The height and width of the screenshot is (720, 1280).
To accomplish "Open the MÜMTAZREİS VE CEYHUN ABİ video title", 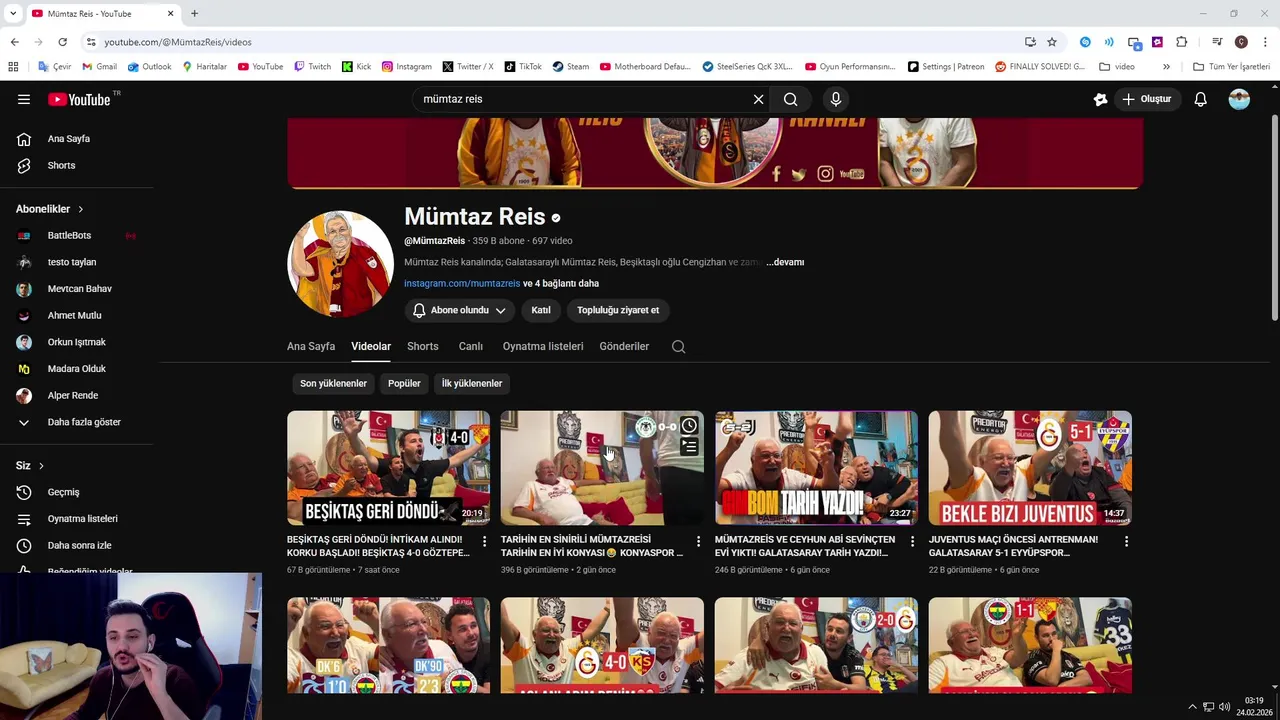I will pyautogui.click(x=804, y=546).
